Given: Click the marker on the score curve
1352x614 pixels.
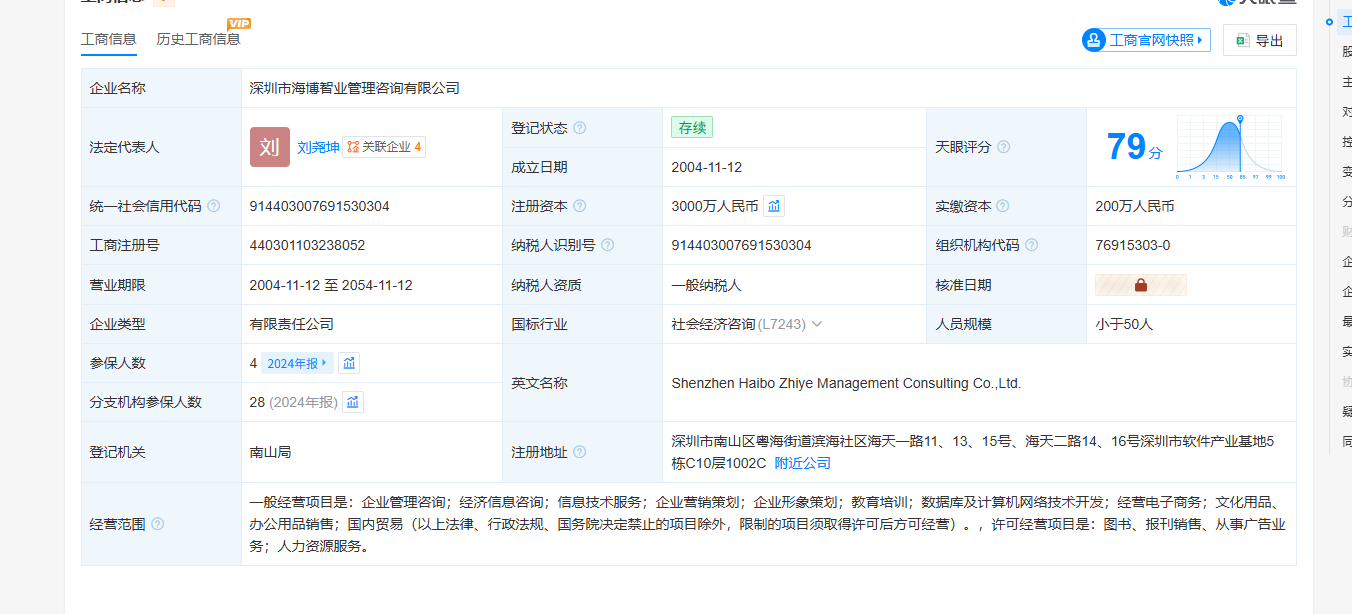Looking at the screenshot, I should coord(1241,120).
